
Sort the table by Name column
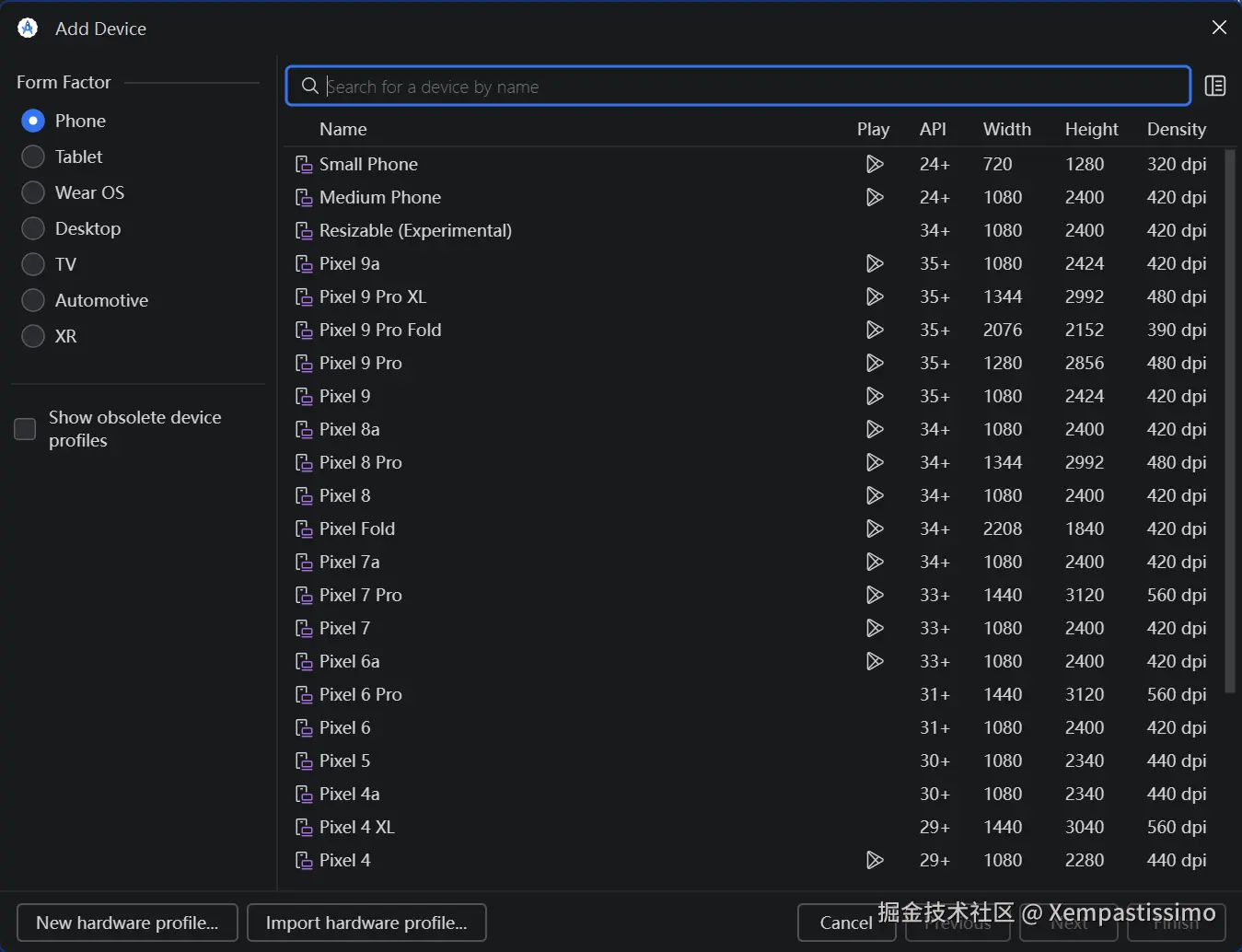coord(343,129)
